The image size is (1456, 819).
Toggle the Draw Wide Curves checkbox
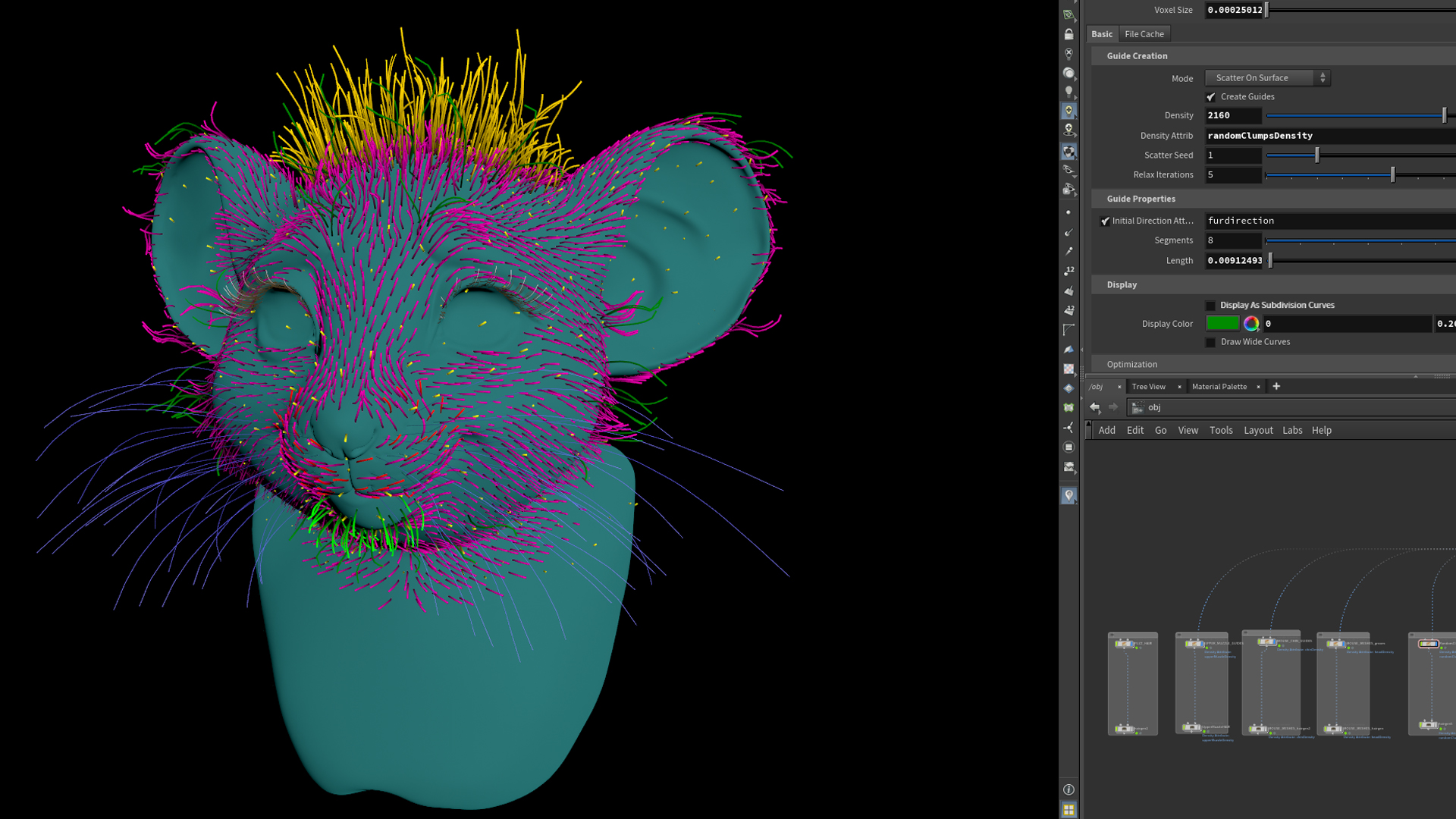[1210, 342]
